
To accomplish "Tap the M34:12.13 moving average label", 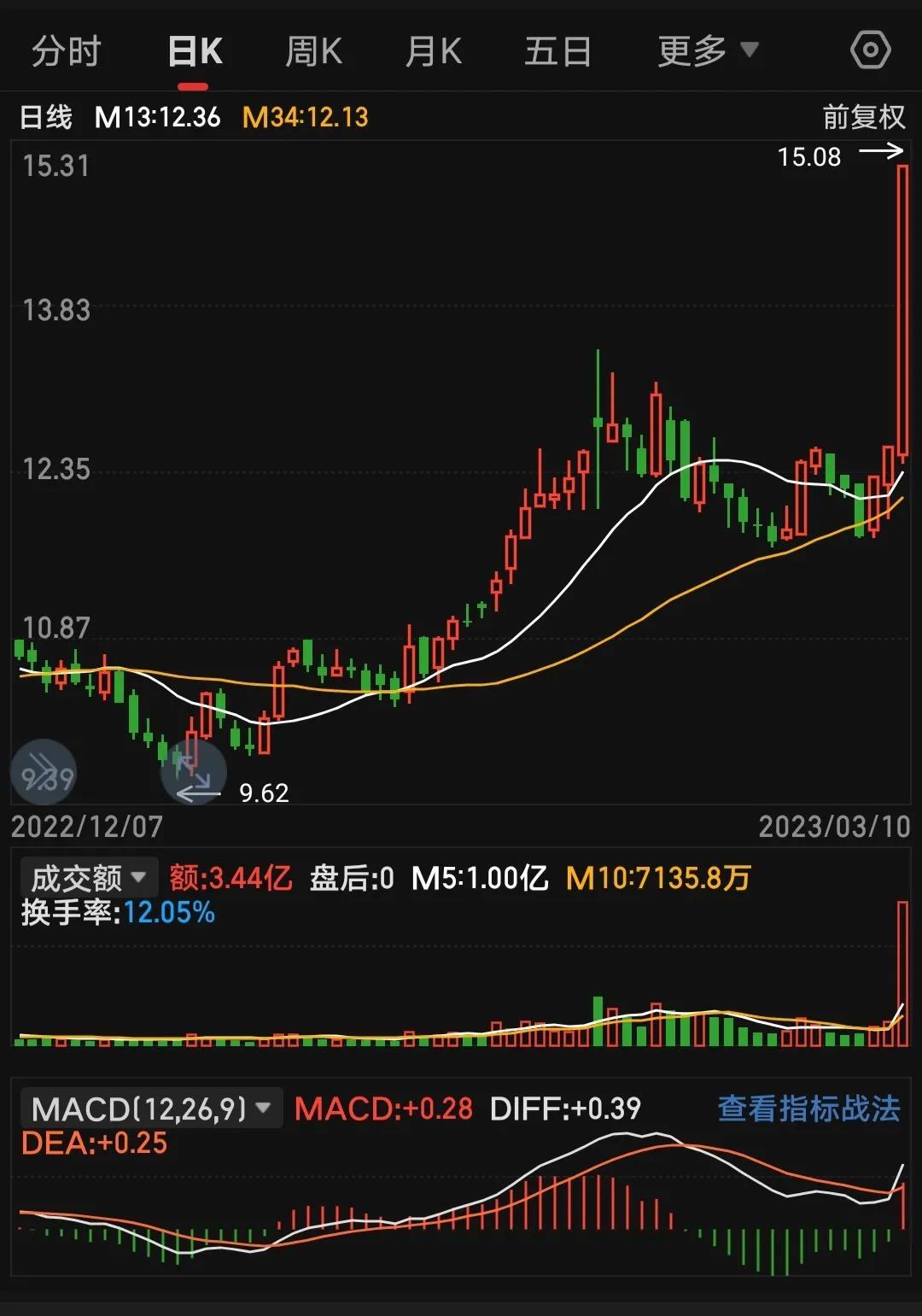I will (306, 117).
